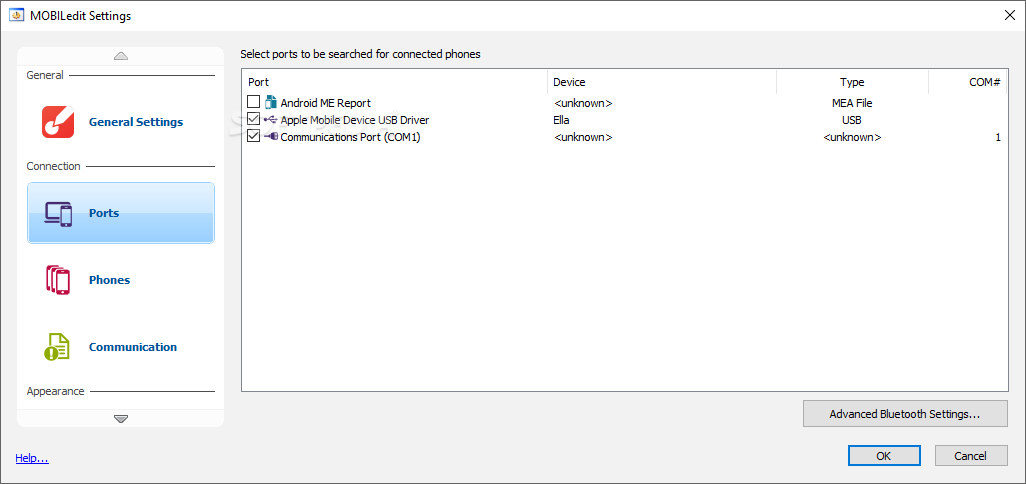Close the MOBILedit Settings window
The image size is (1026, 484).
(1010, 16)
